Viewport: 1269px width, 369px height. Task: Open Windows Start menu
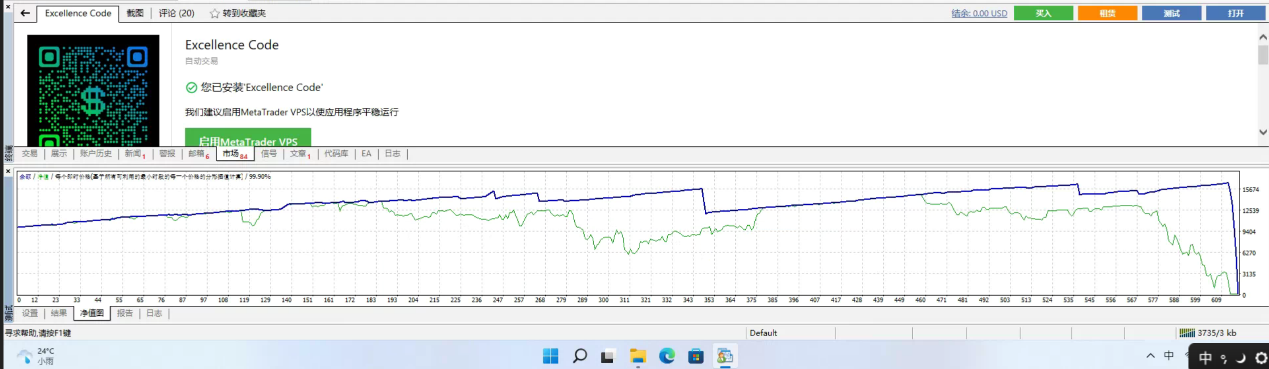point(550,356)
